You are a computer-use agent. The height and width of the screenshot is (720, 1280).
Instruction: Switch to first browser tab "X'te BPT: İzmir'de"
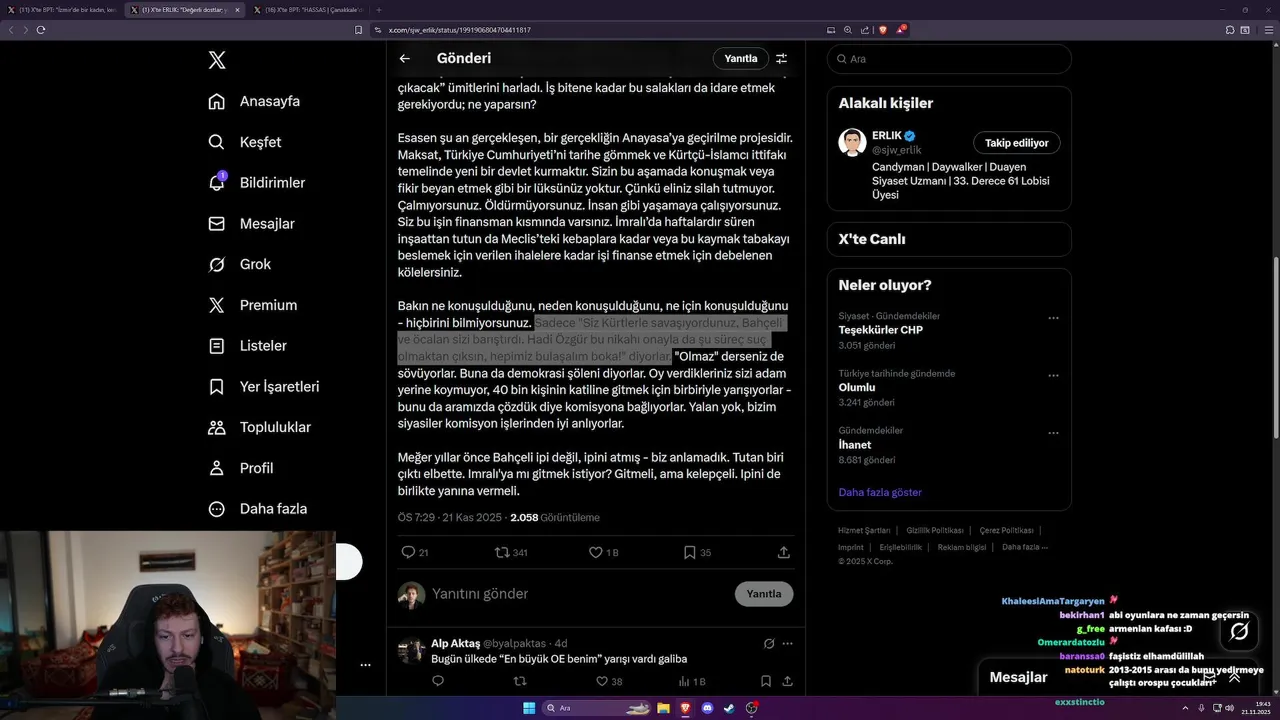[60, 9]
